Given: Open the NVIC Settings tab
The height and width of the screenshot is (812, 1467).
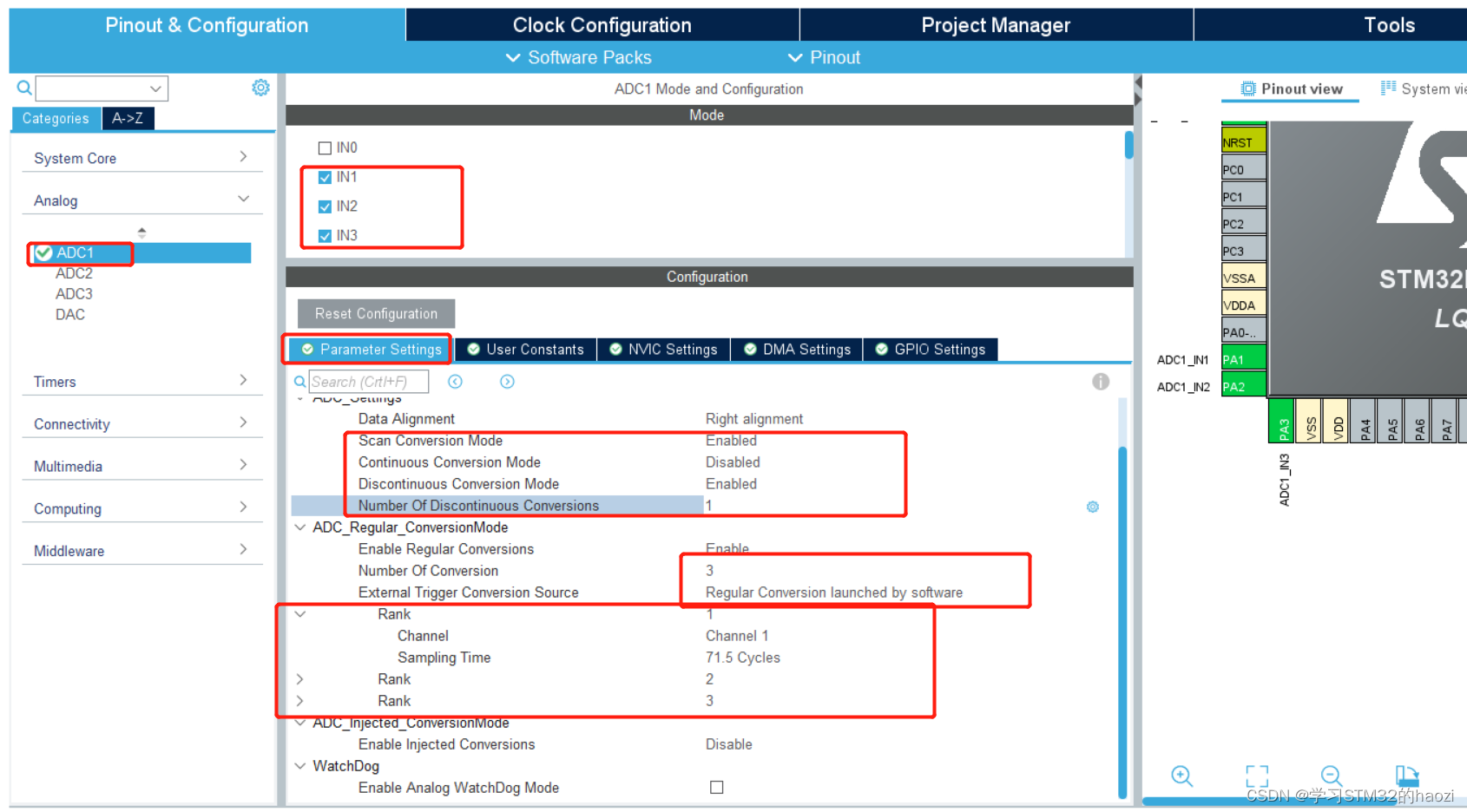Looking at the screenshot, I should pos(664,350).
